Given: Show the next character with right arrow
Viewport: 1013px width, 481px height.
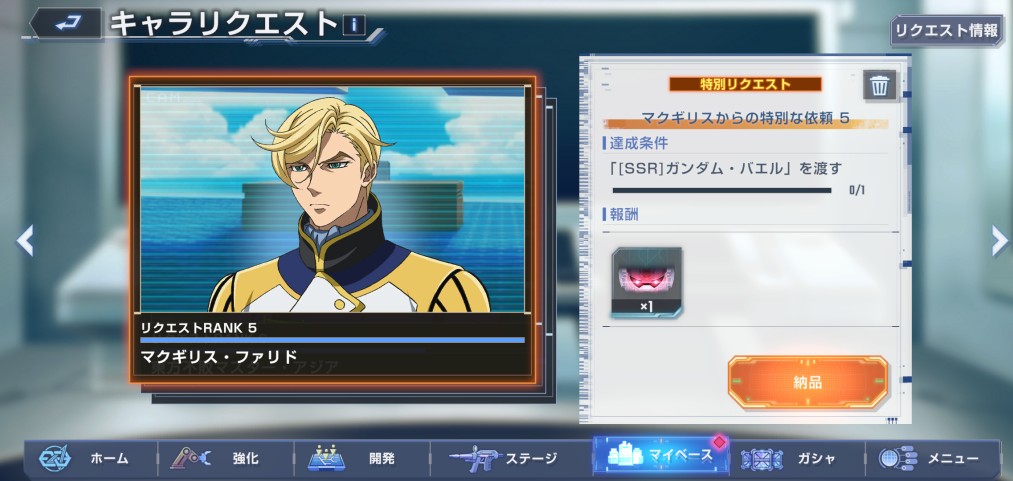Looking at the screenshot, I should coord(999,240).
